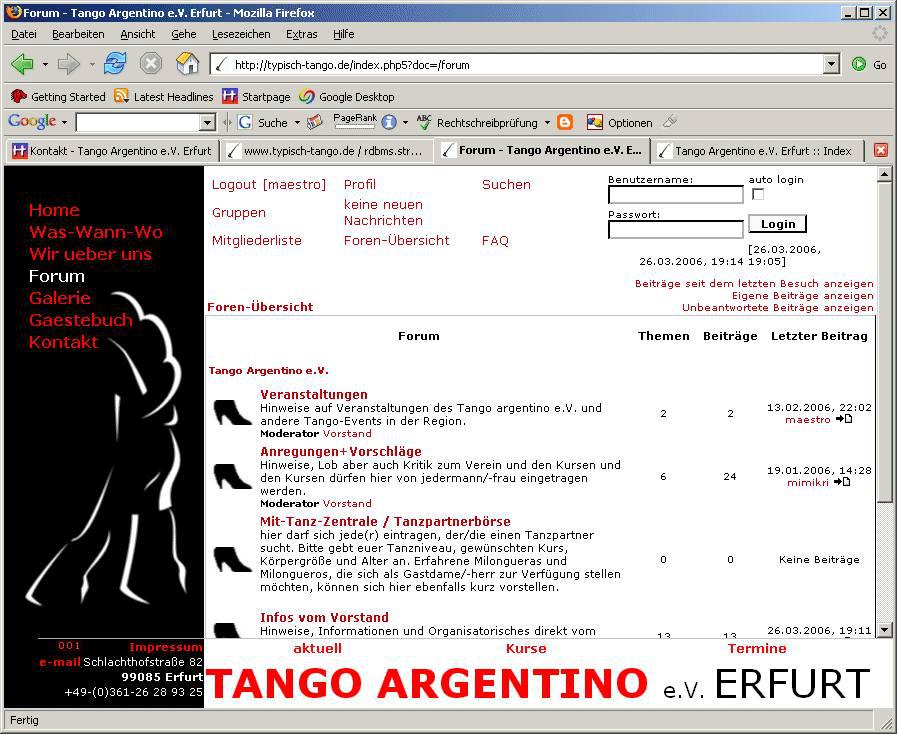Image resolution: width=897 pixels, height=734 pixels.
Task: Expand the URL address bar dropdown
Action: coord(831,64)
